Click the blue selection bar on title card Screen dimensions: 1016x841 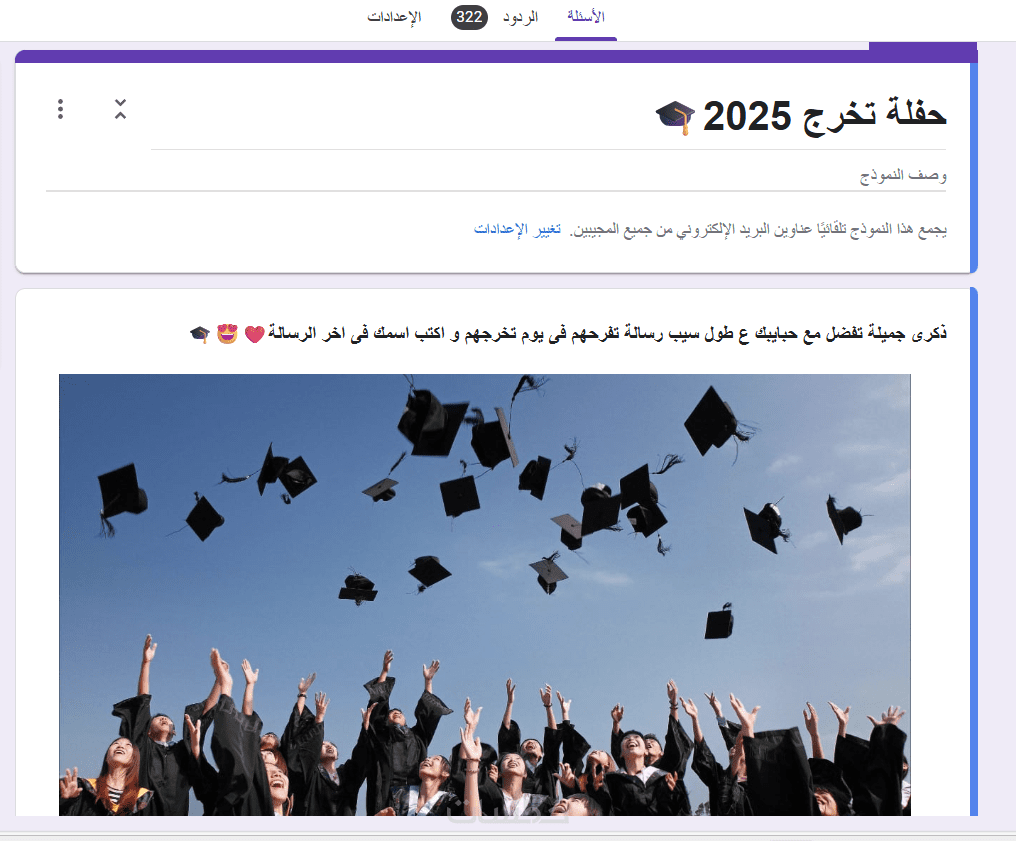974,168
